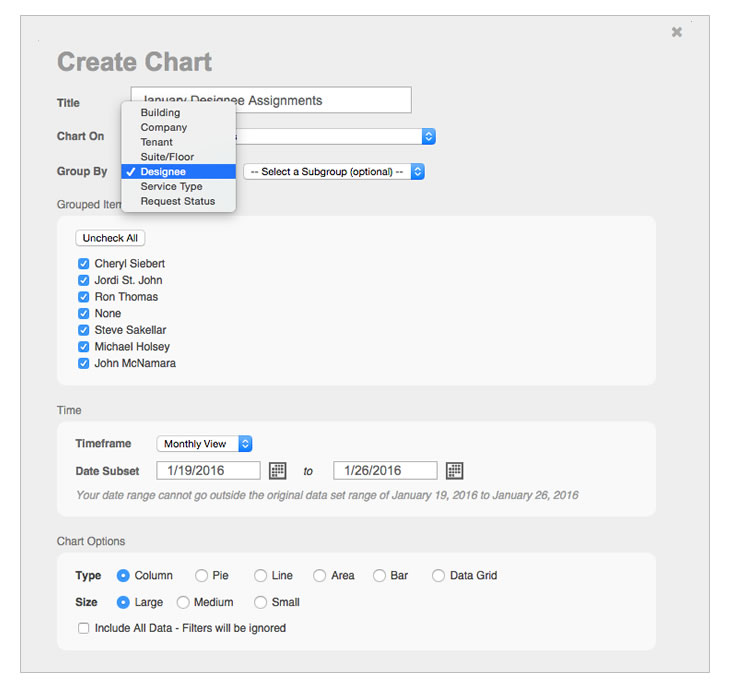Select Tenant option in the open menu

point(156,142)
